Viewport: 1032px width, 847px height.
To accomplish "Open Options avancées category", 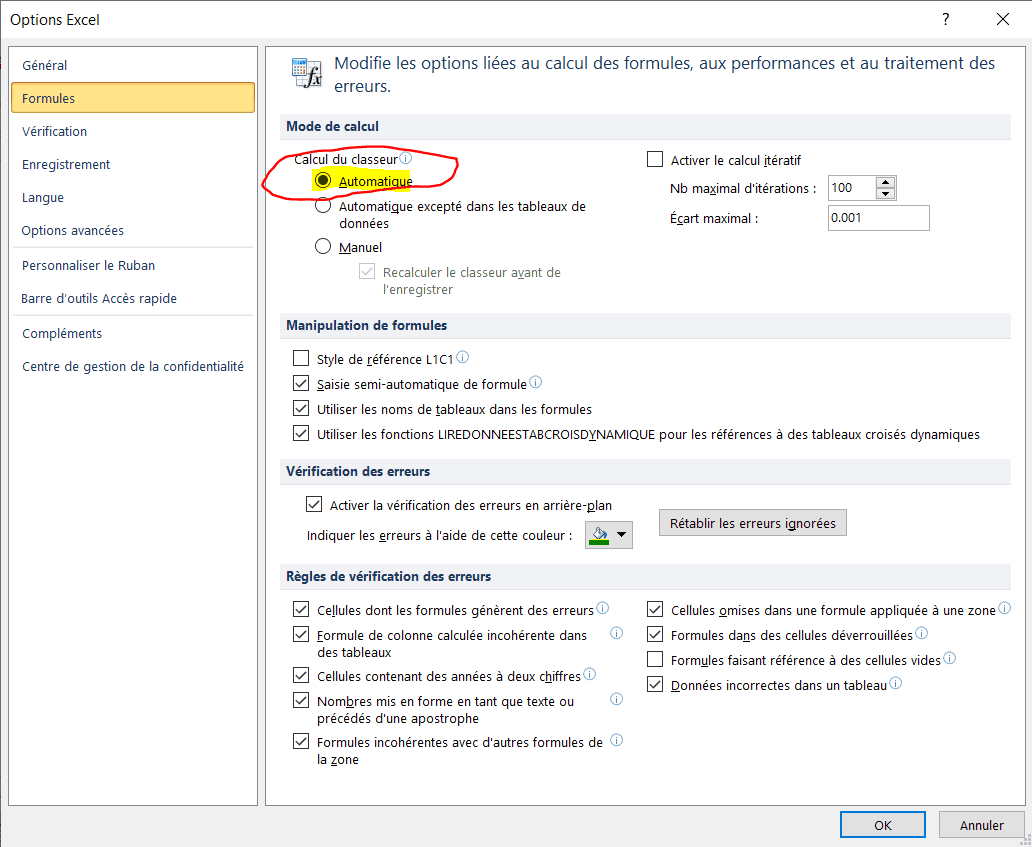I will 133,230.
